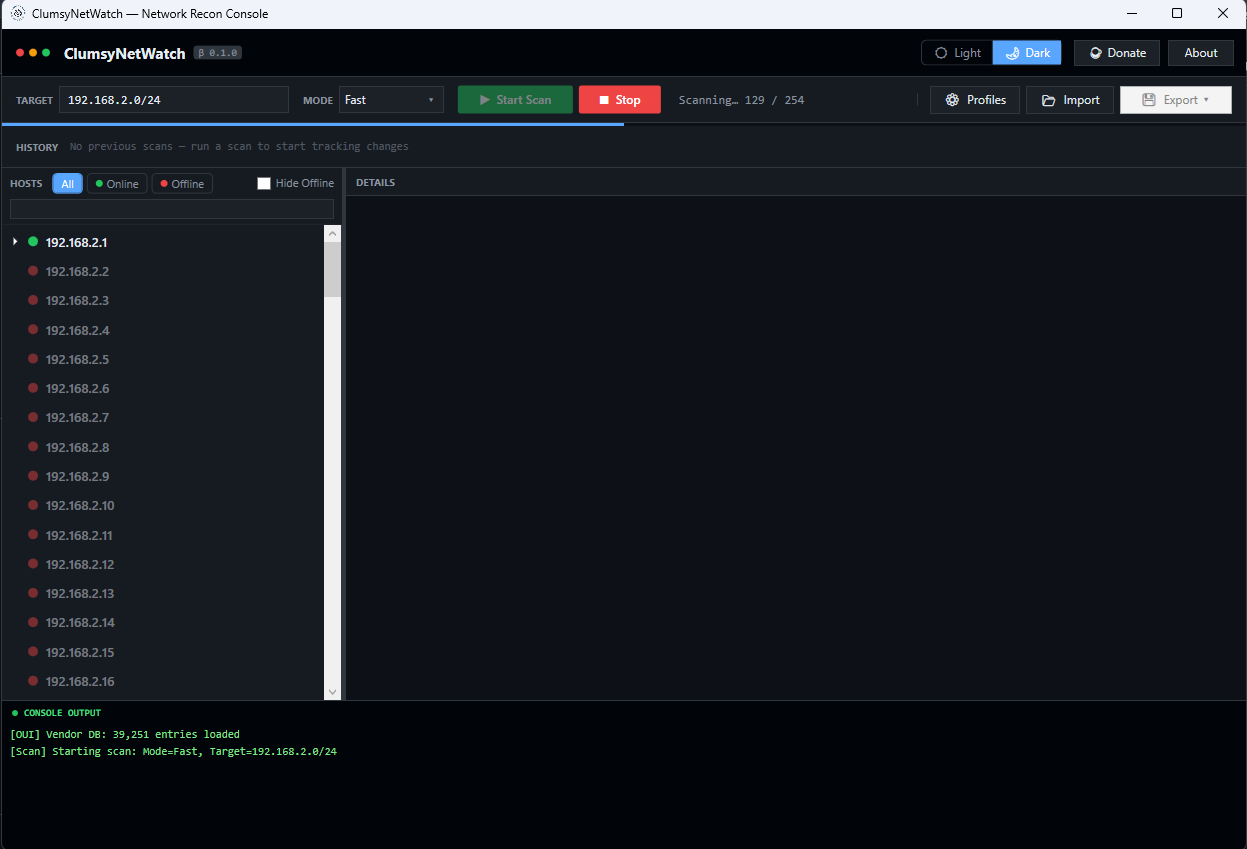Open the About dialog
The height and width of the screenshot is (849, 1247).
click(x=1200, y=53)
